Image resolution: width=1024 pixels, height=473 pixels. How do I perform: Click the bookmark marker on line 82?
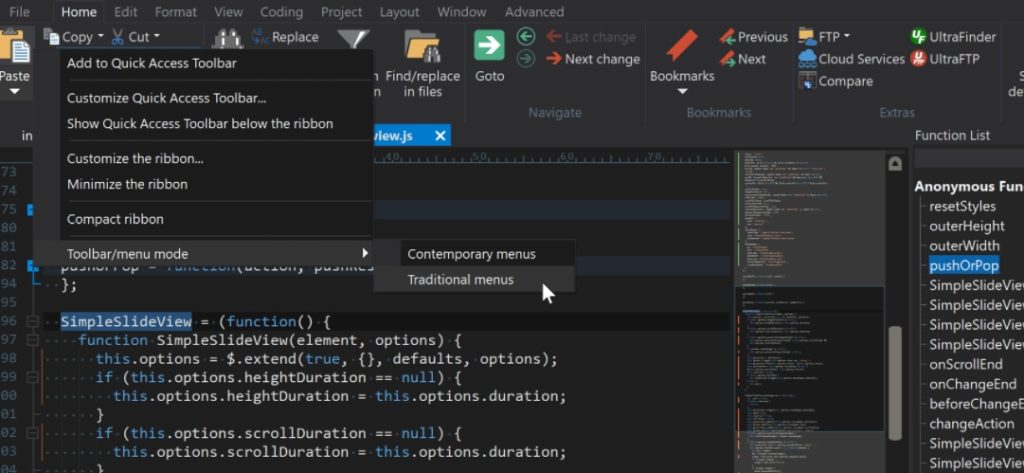31,265
